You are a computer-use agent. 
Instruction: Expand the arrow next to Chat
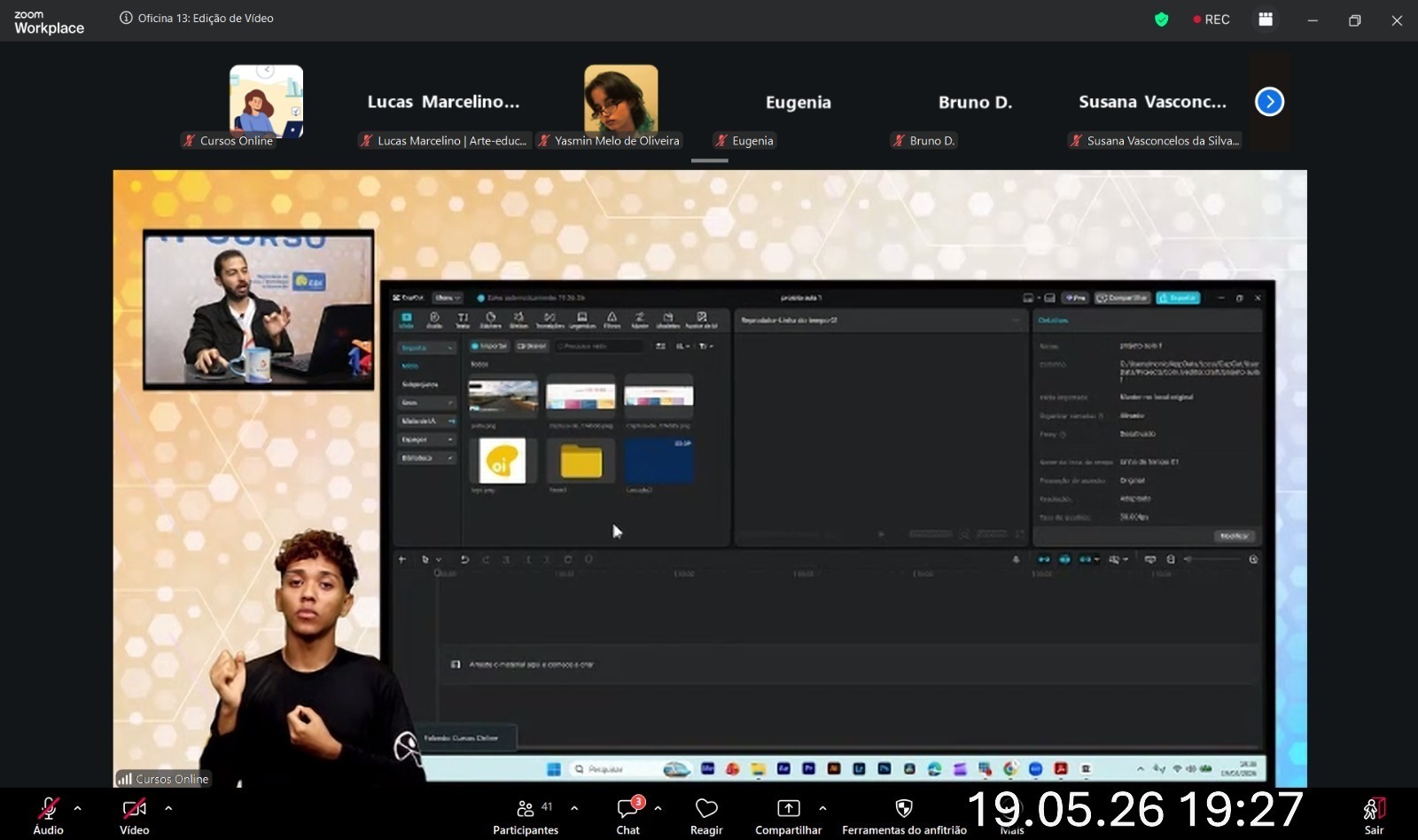658,808
